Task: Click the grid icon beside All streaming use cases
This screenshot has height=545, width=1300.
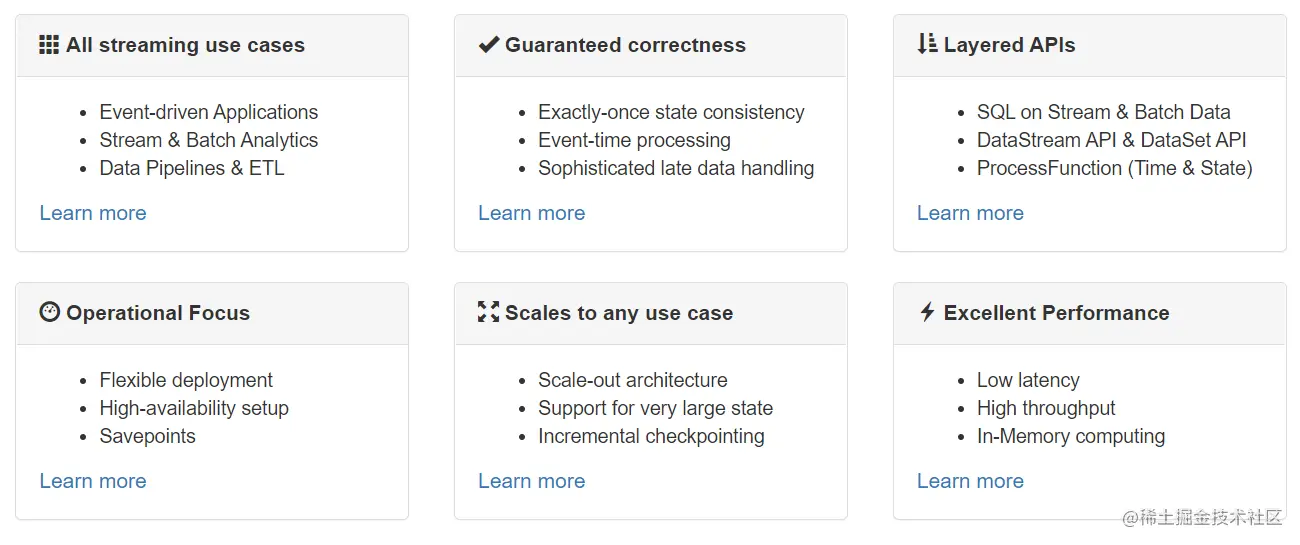Action: [49, 45]
